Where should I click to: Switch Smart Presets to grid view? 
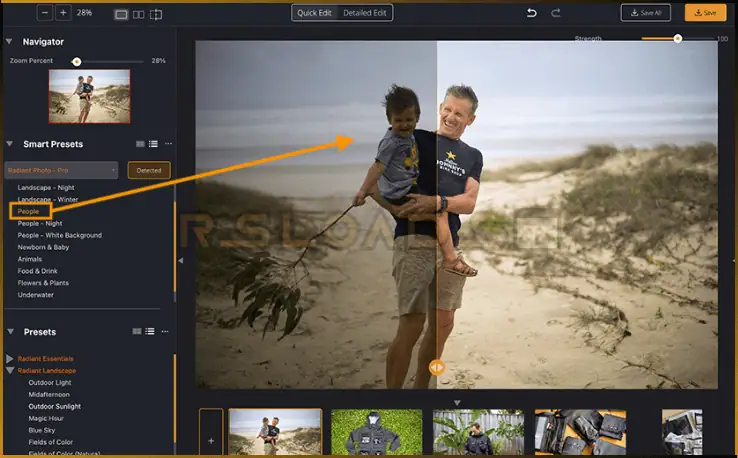[x=140, y=144]
